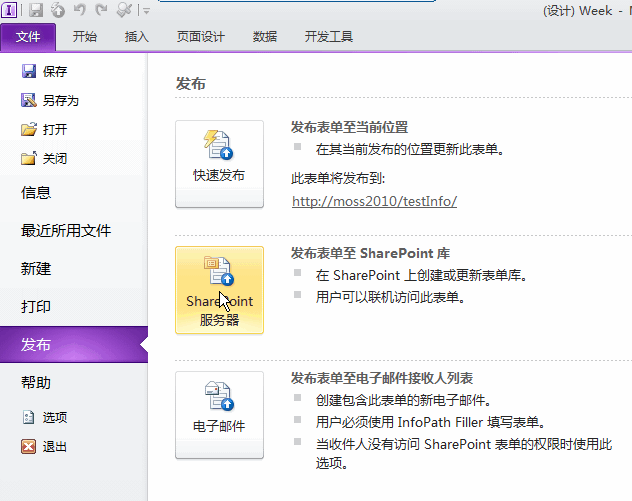Open the Customize Quick Access Toolbar dropdown
The width and height of the screenshot is (632, 501).
[x=146, y=12]
